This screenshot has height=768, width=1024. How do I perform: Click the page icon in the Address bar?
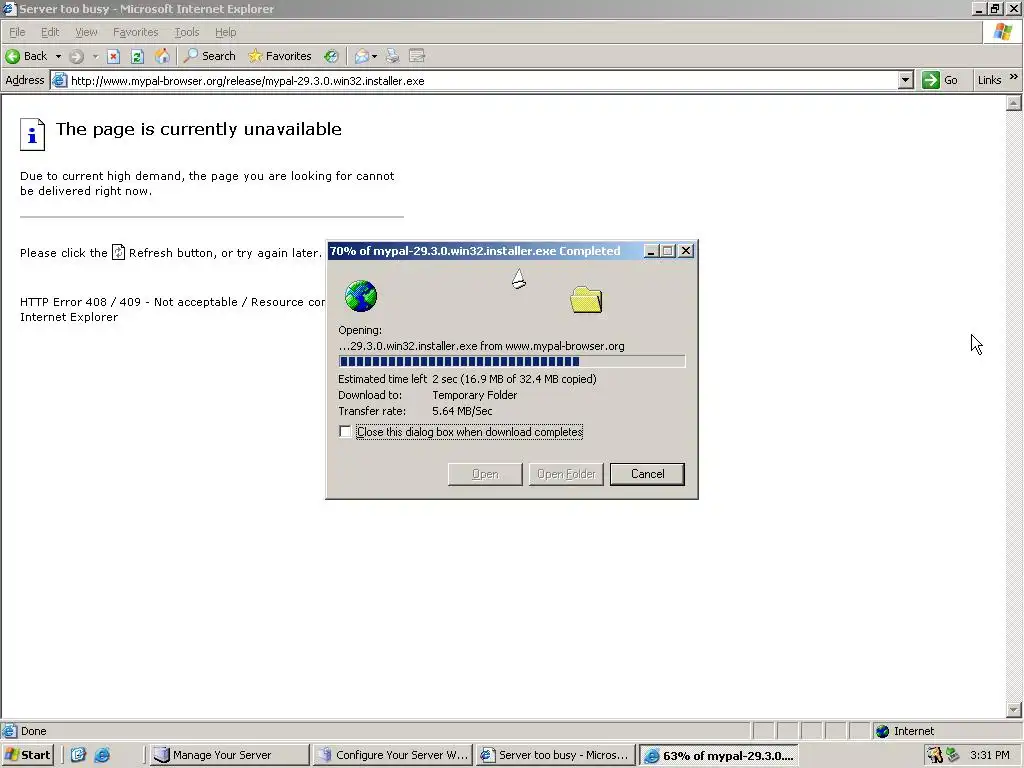click(59, 81)
